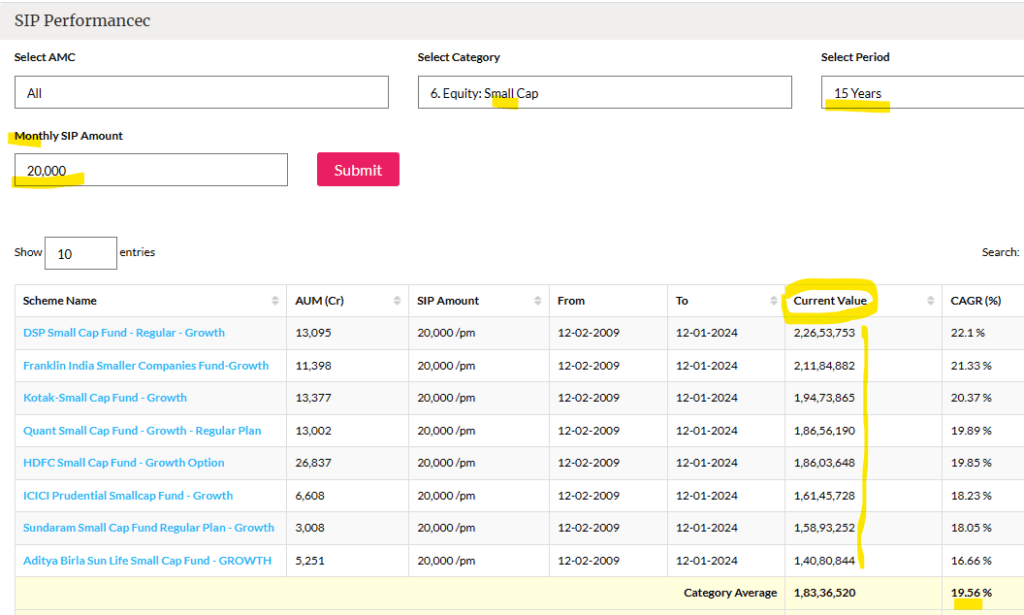Click Kotak AUM value 13,377

(x=313, y=398)
